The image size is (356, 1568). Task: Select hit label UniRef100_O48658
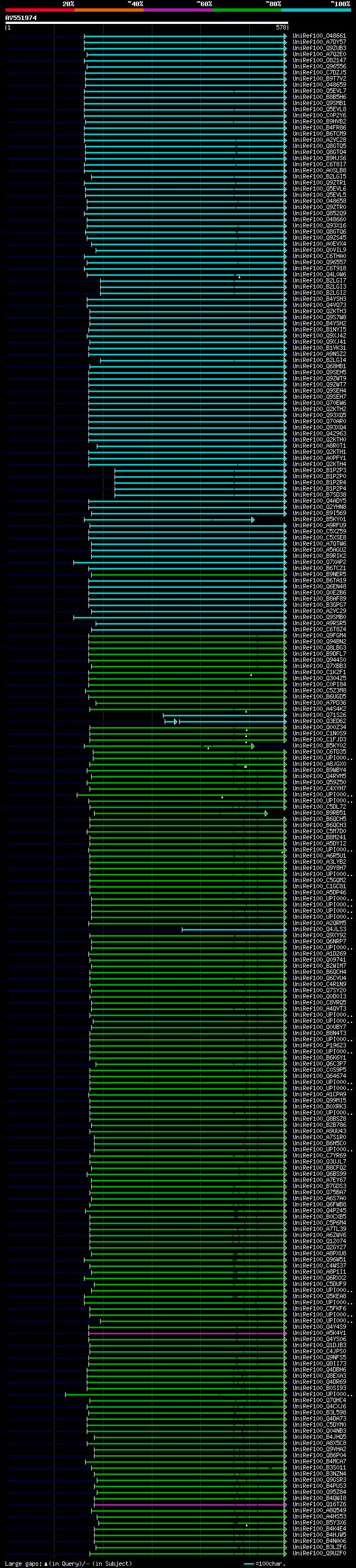coord(319,201)
